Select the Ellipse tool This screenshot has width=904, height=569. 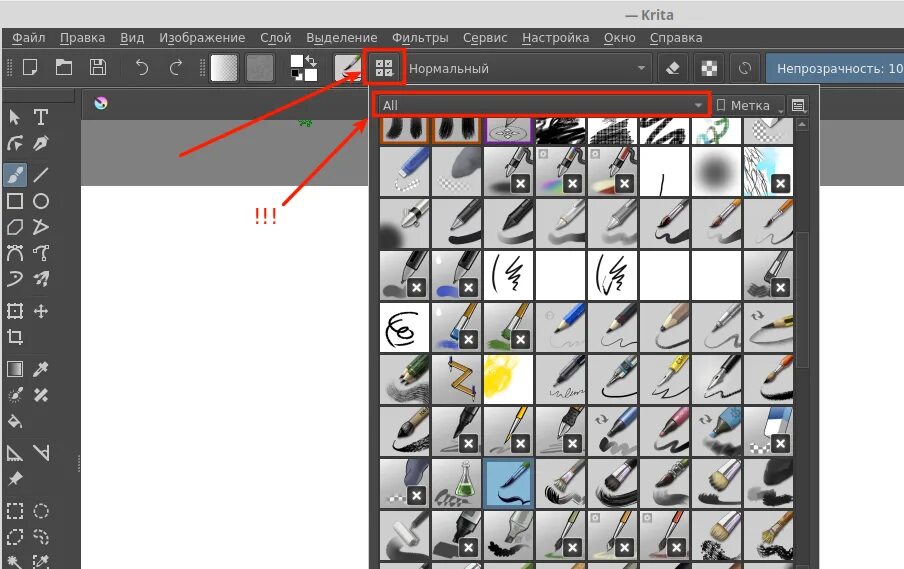point(40,201)
